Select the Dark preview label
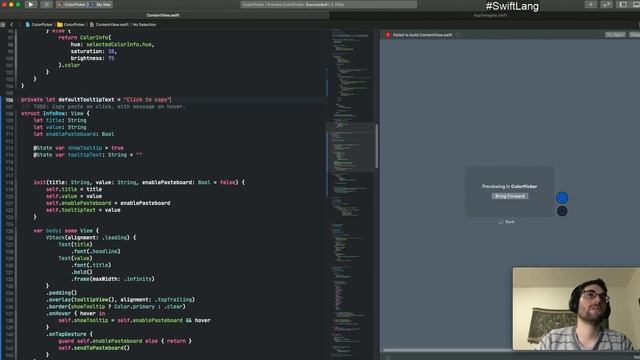 [510, 222]
